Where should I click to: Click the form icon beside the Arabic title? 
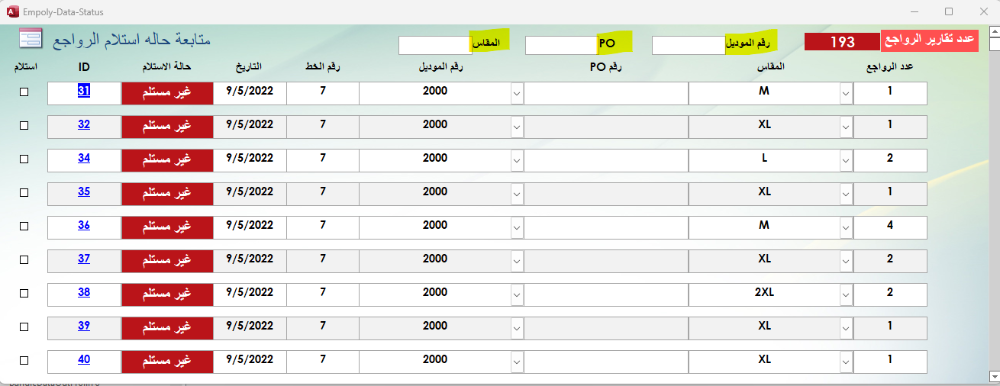[x=30, y=39]
